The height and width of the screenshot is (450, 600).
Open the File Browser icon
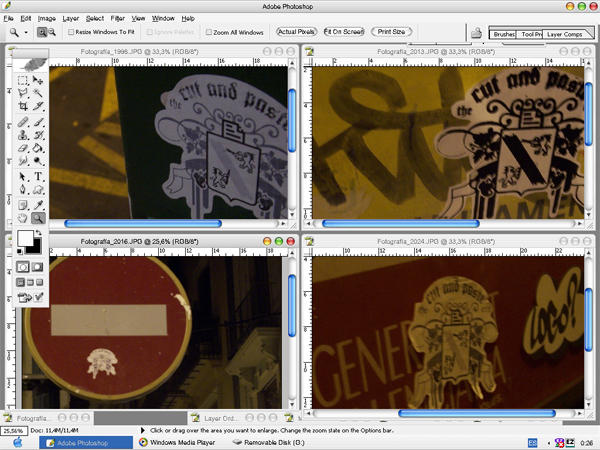pos(476,33)
